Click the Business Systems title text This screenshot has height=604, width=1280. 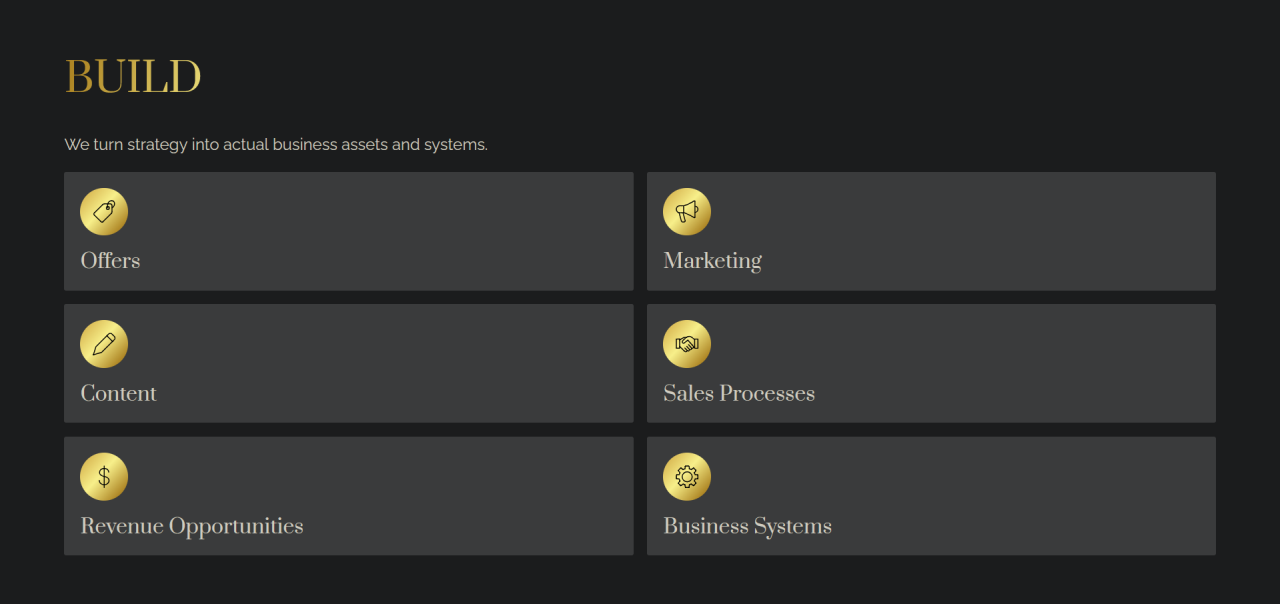click(747, 526)
